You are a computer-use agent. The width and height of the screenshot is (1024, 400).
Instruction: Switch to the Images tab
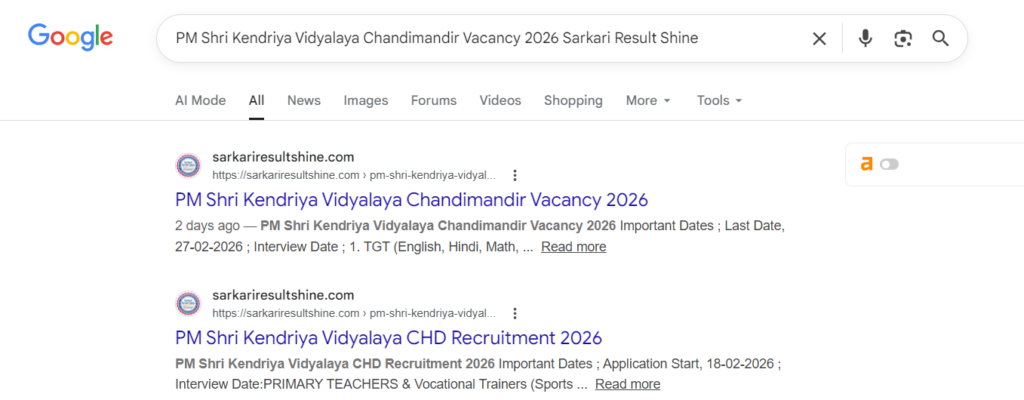pos(366,100)
